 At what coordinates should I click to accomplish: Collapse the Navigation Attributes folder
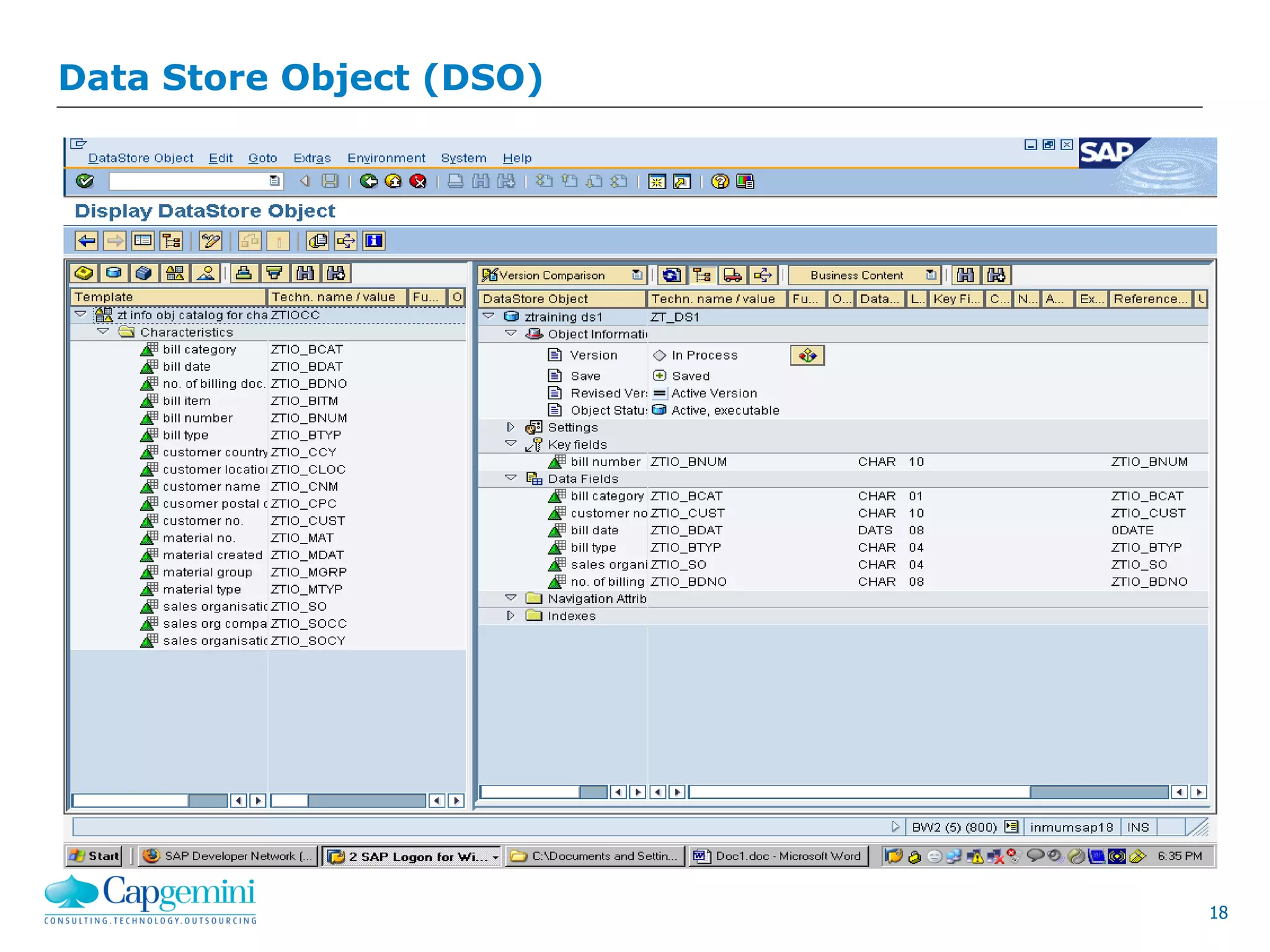511,598
